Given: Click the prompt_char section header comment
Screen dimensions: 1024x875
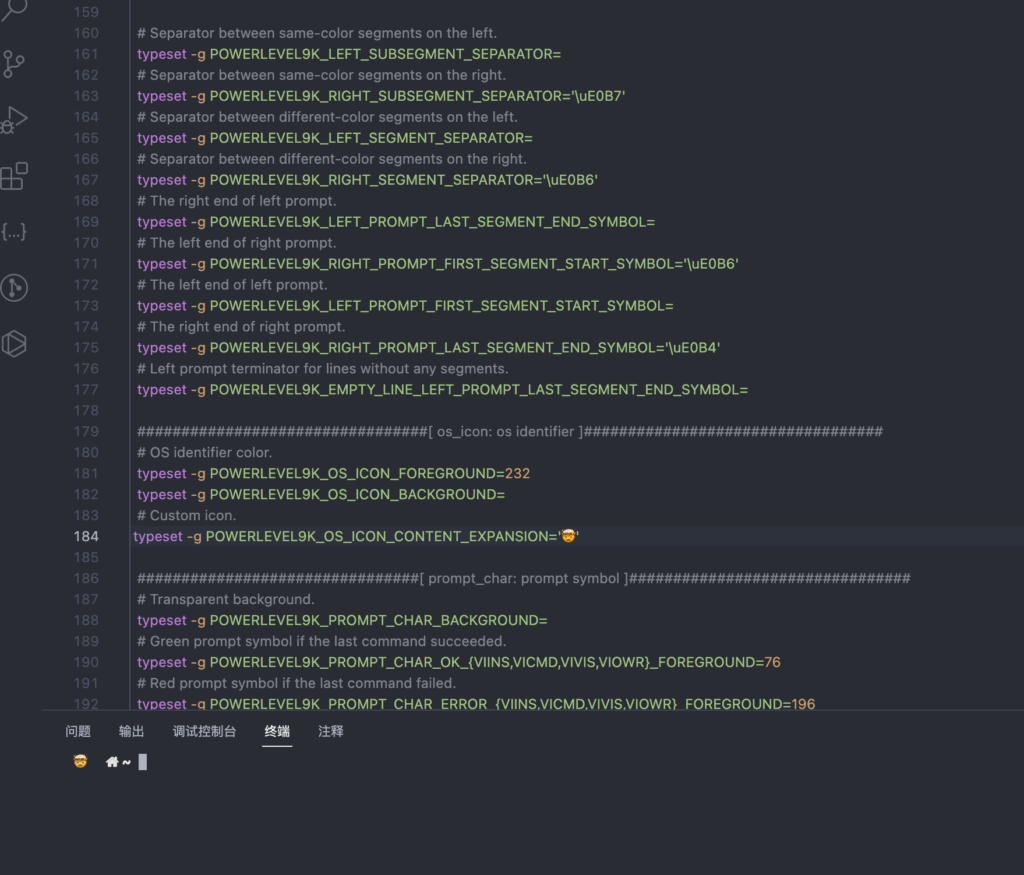Looking at the screenshot, I should click(523, 578).
